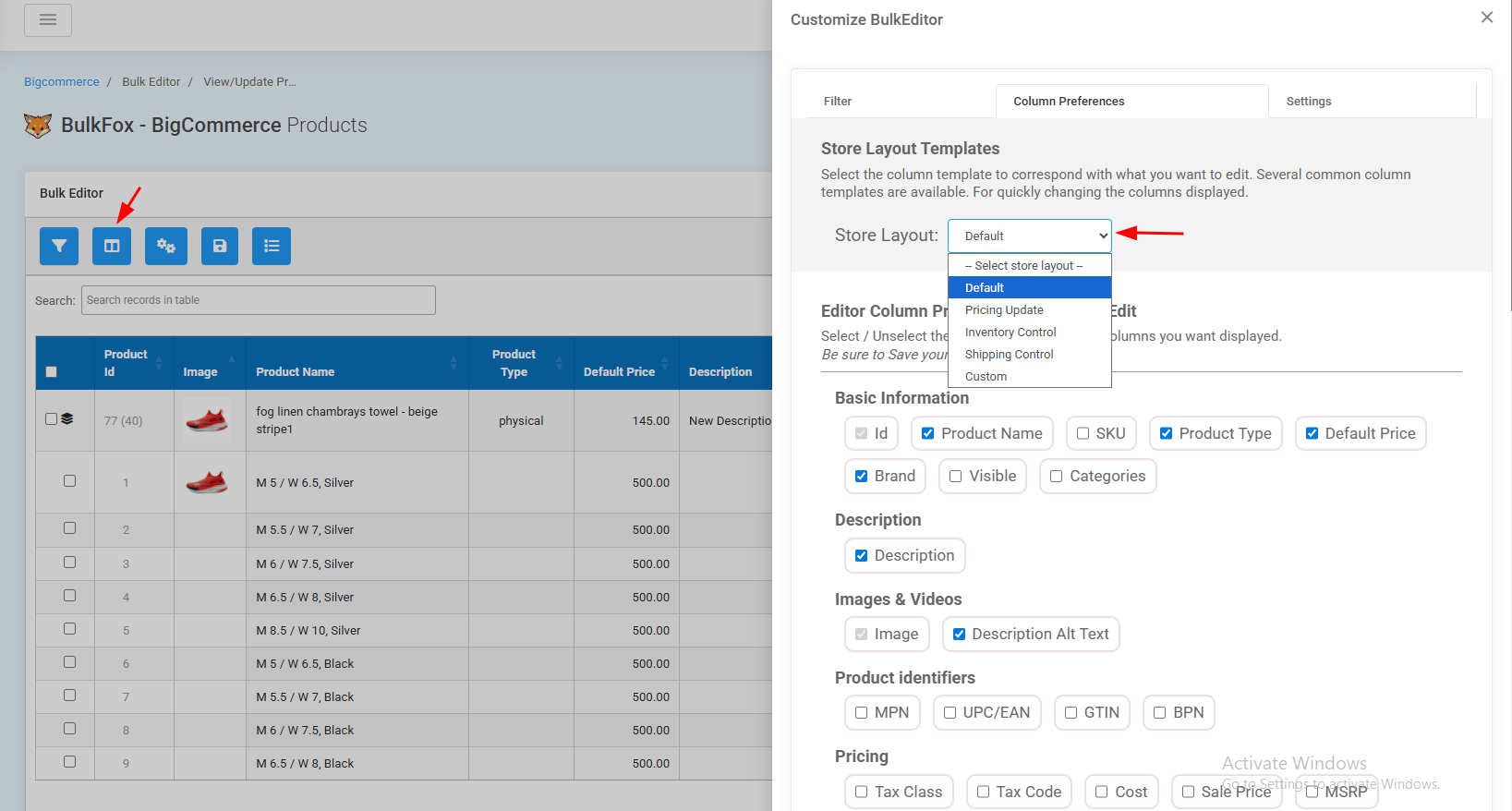Choose '– Select store layout –' option
1512x811 pixels.
pyautogui.click(x=1030, y=266)
